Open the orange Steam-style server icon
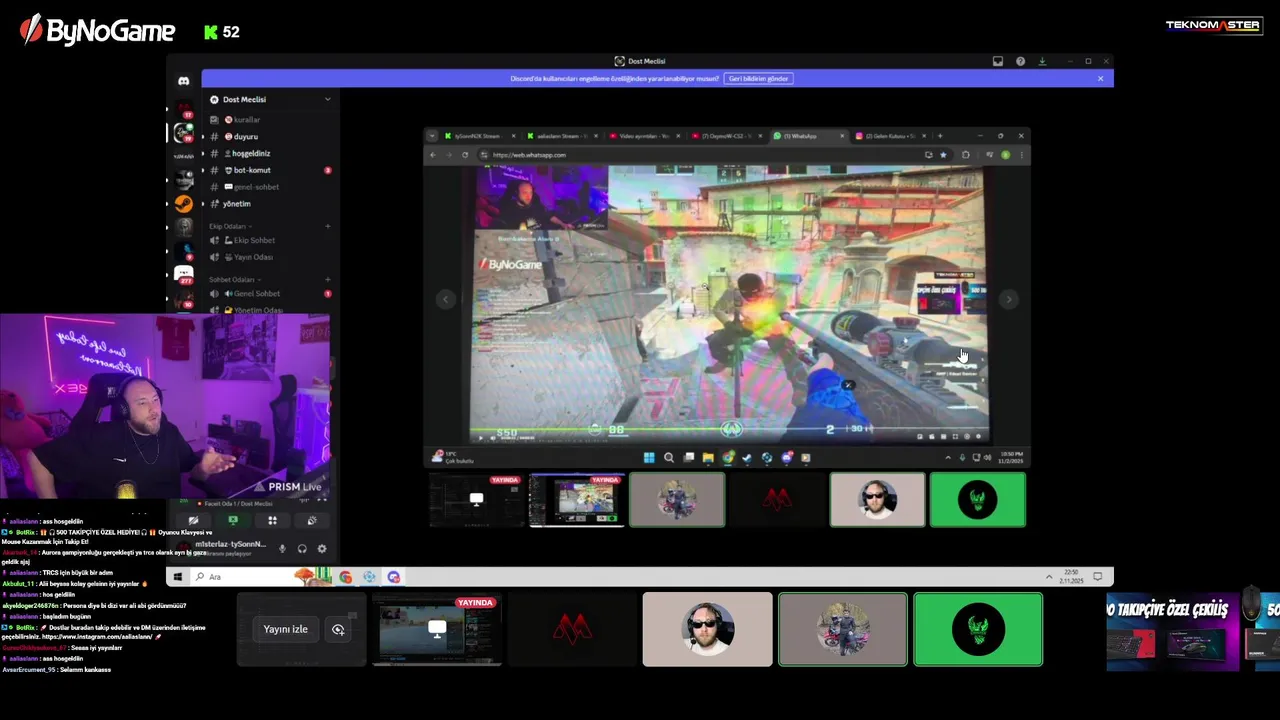The image size is (1280, 720). tap(183, 204)
